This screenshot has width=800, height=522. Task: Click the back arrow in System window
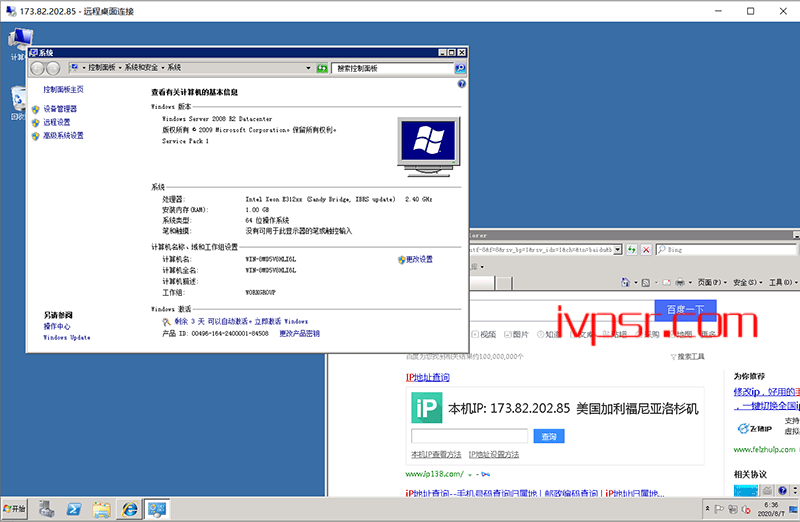click(38, 68)
